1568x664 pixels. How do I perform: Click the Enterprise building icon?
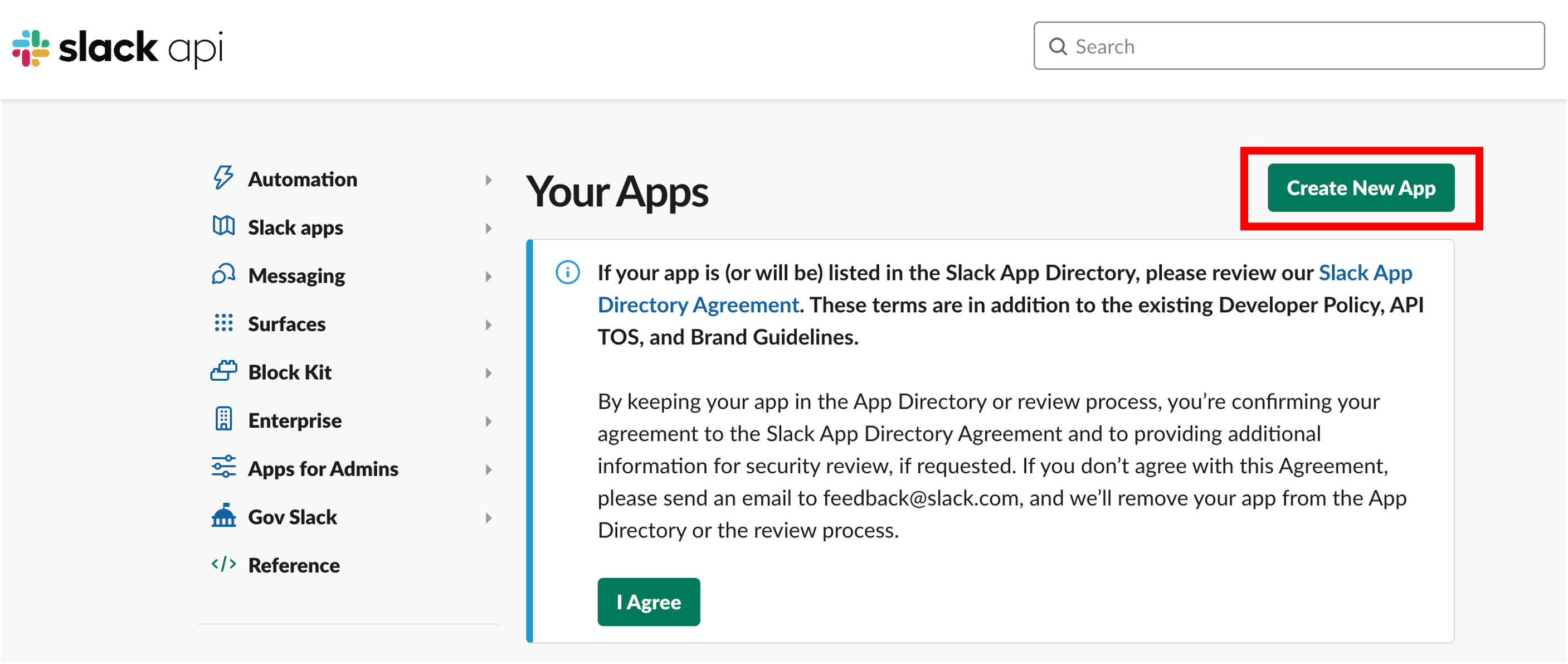pos(223,419)
